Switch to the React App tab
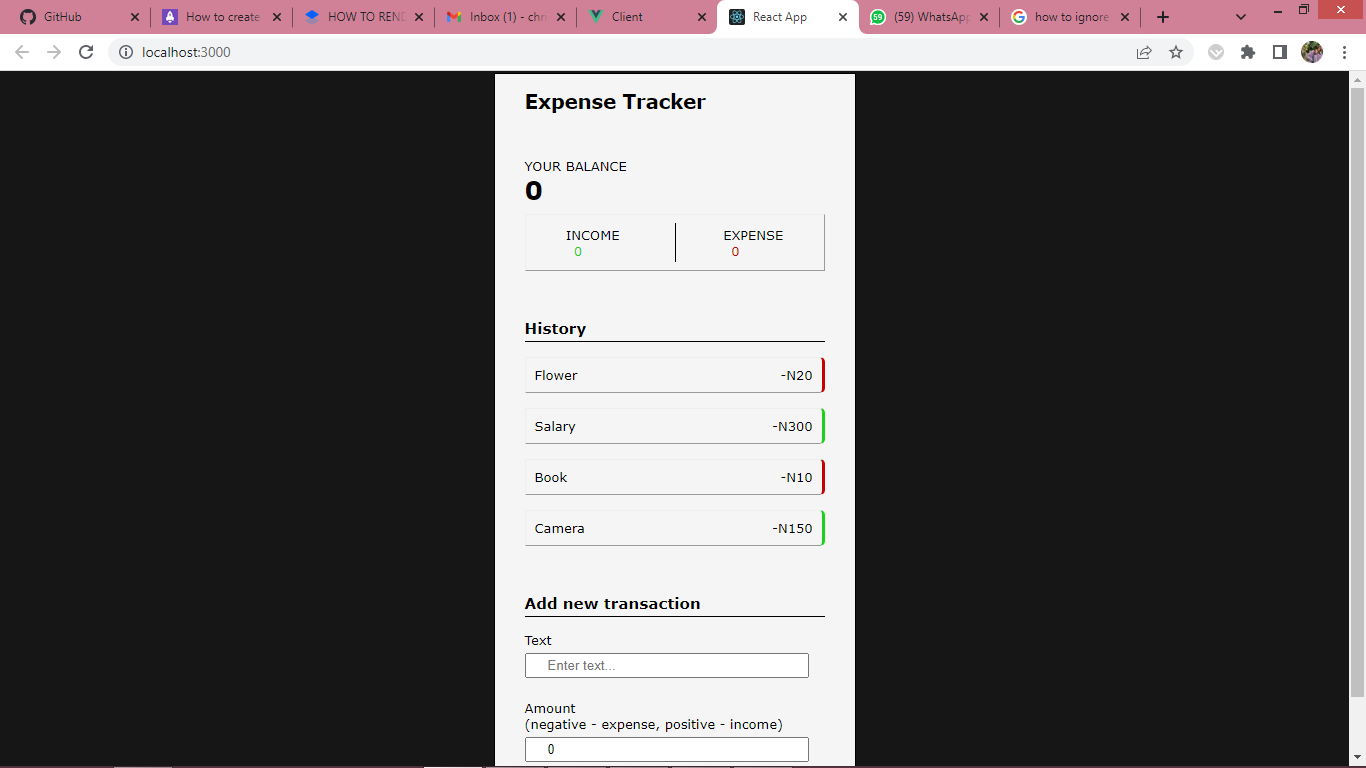1366x768 pixels. [x=780, y=17]
